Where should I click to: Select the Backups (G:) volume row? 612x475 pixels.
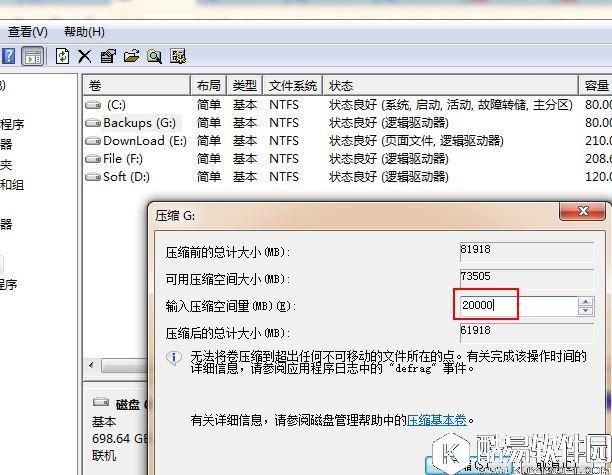coord(347,123)
